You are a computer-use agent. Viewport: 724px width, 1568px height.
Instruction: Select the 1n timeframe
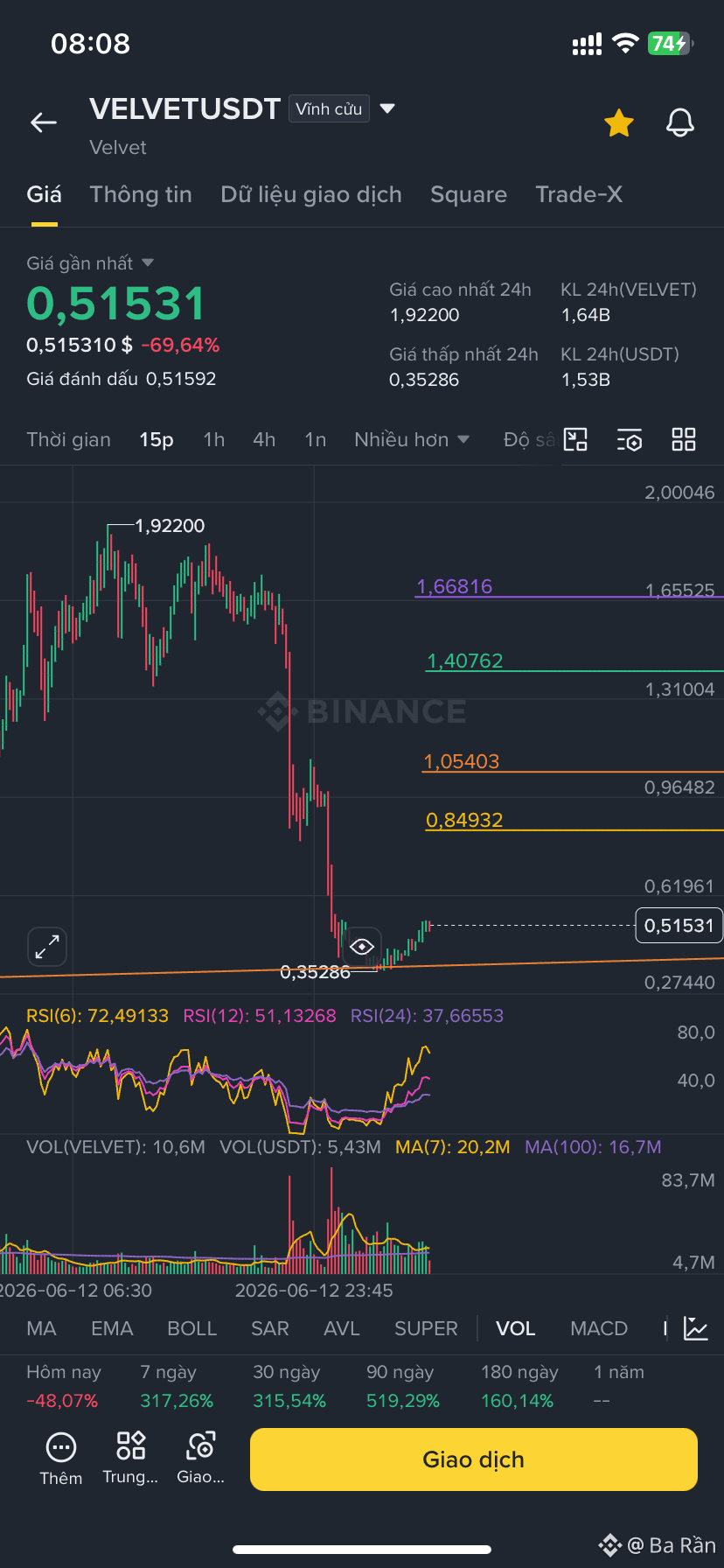316,439
